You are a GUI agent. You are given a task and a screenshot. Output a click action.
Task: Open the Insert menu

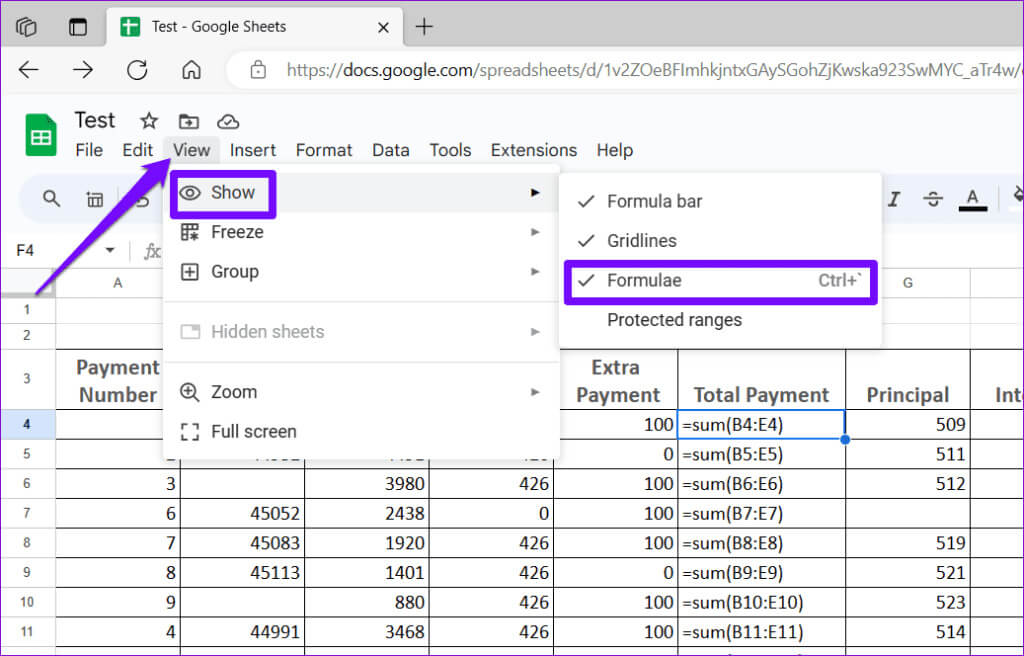253,150
